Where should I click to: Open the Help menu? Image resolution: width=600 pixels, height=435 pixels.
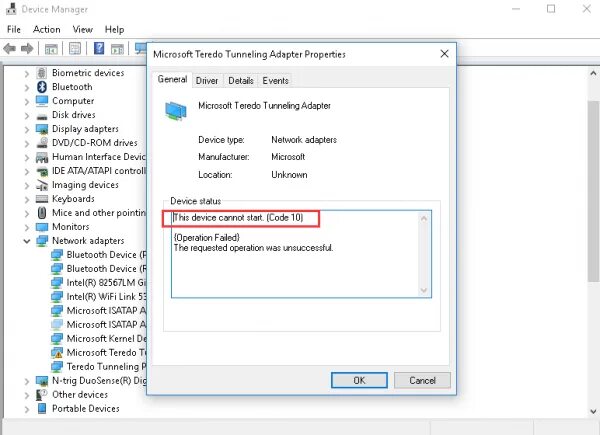point(114,29)
